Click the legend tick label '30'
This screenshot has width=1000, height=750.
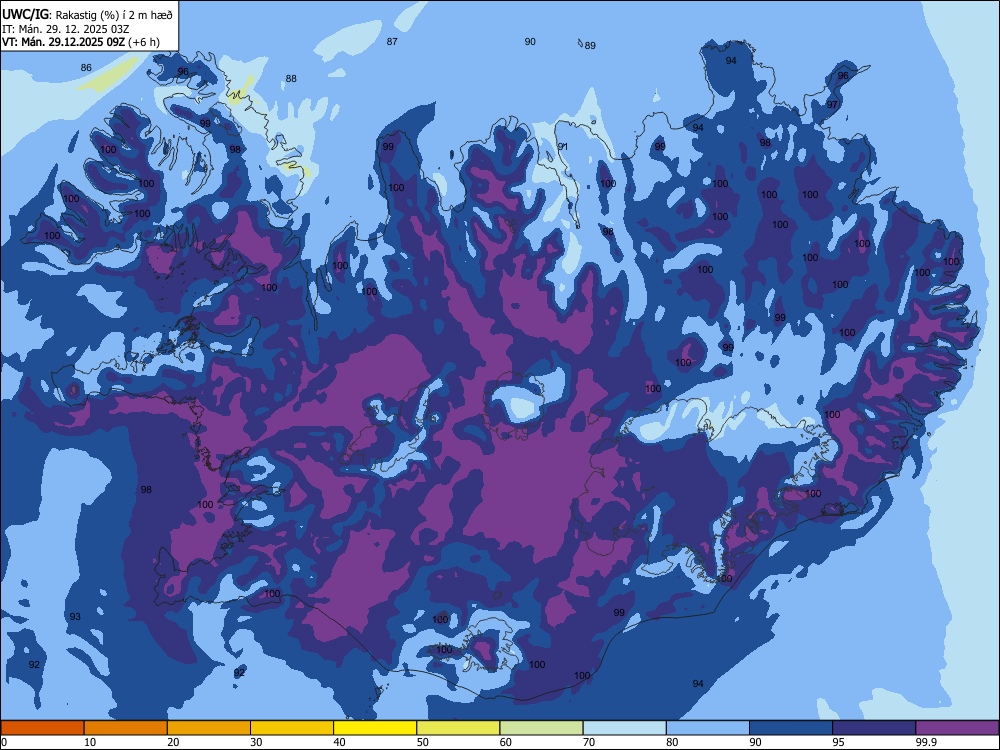(256, 742)
